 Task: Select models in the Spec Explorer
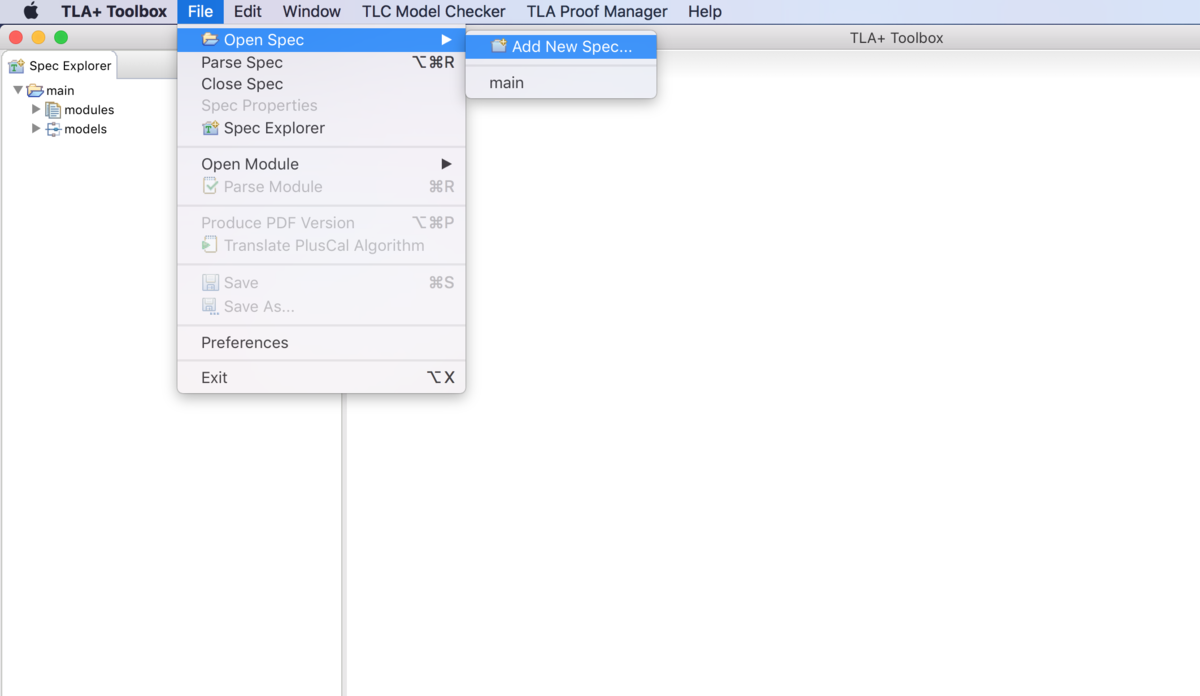pos(85,129)
